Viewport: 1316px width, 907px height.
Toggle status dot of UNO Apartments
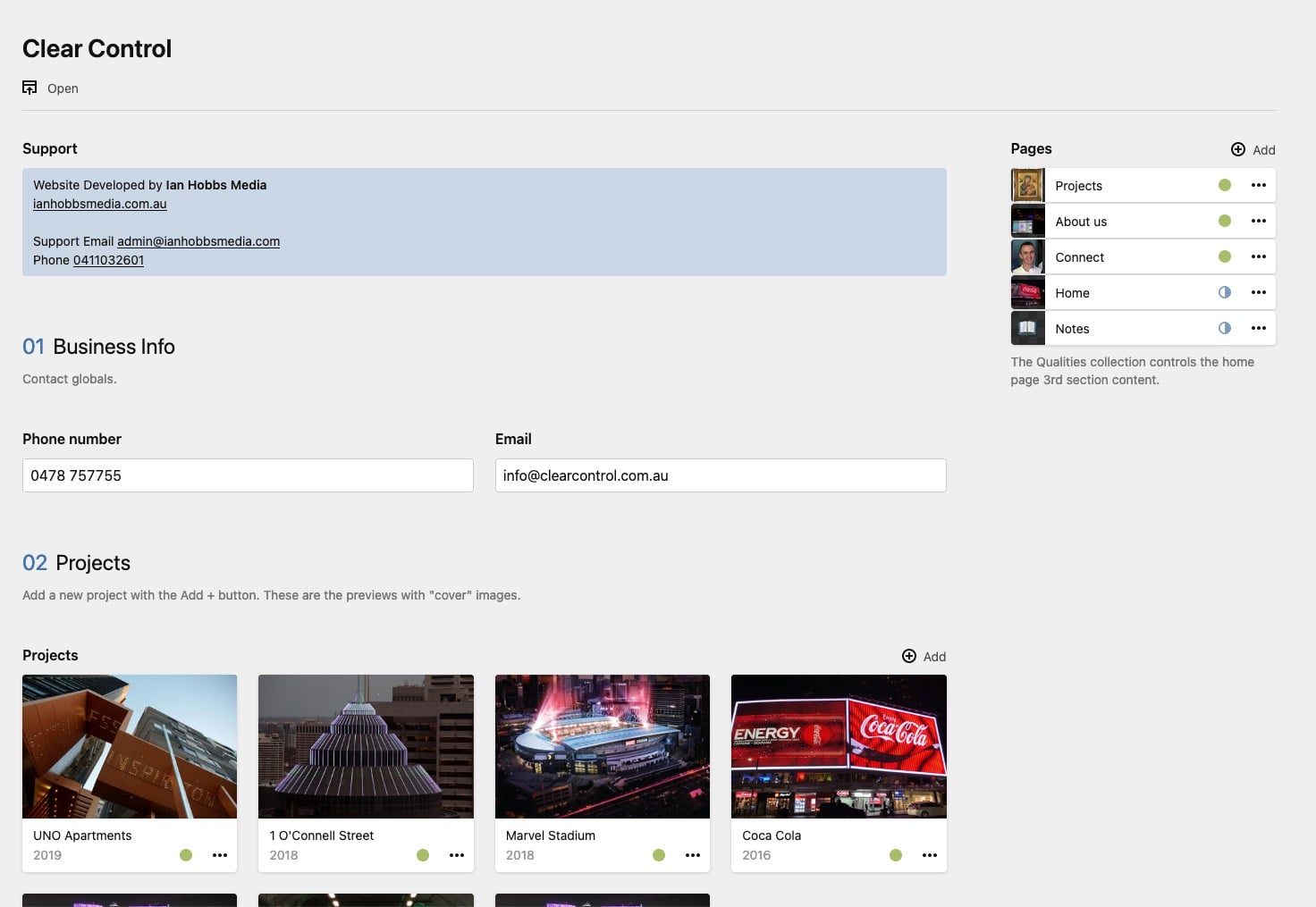(x=186, y=855)
